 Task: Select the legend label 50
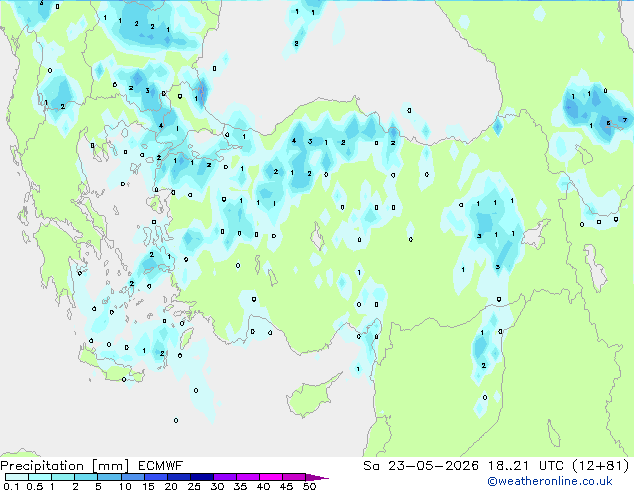point(310,486)
